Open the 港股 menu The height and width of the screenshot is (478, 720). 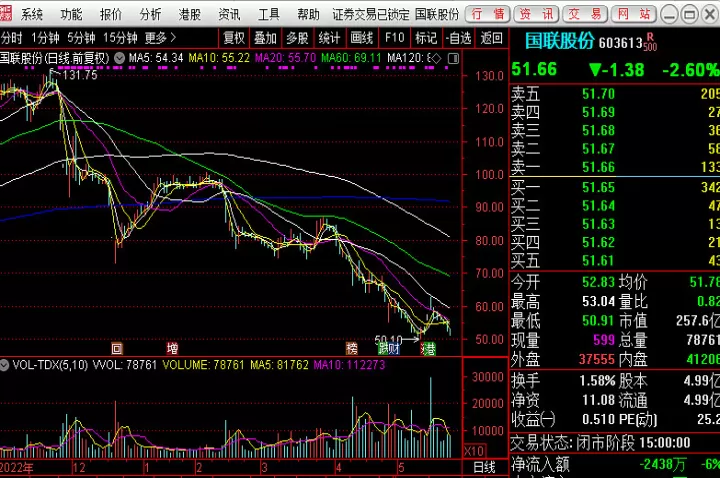(x=190, y=15)
